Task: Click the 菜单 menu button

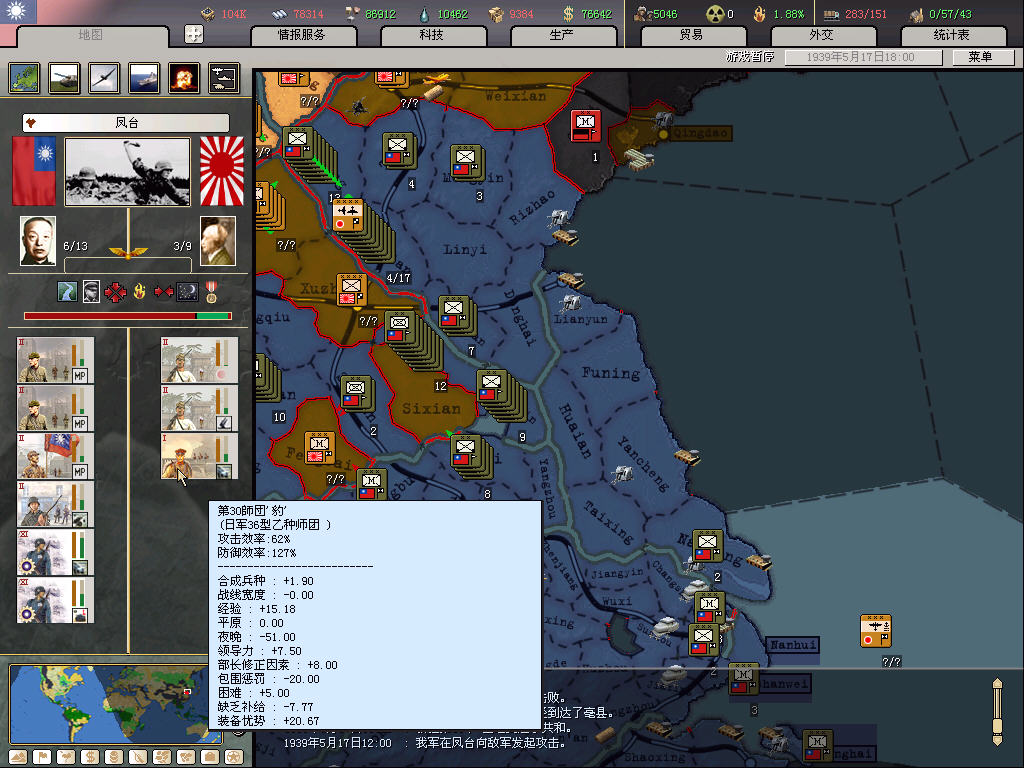Action: coord(978,57)
